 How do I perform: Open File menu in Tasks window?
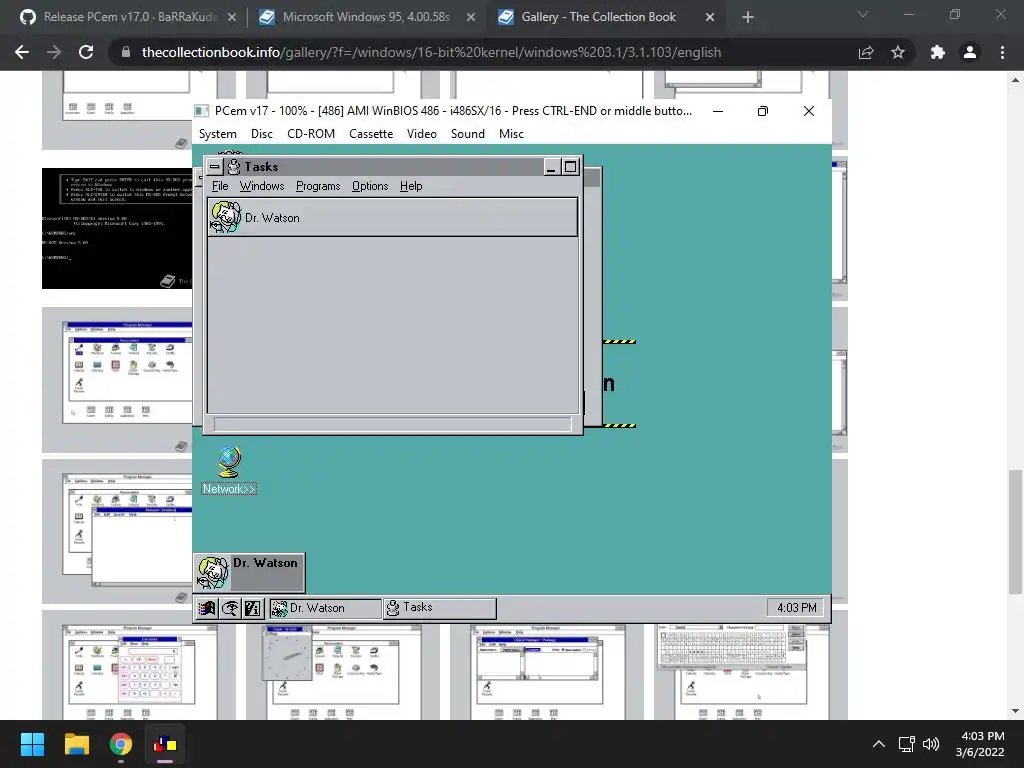coord(220,186)
